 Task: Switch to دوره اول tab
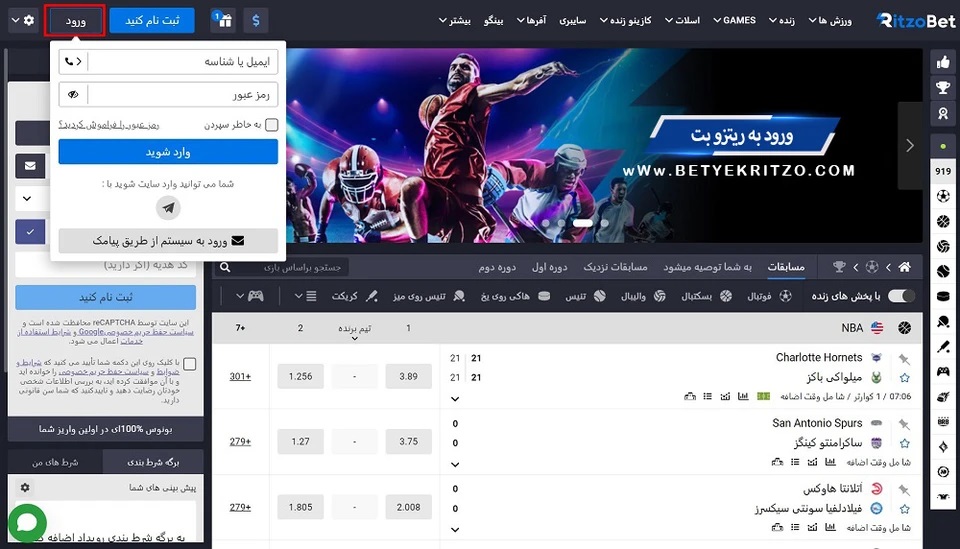pyautogui.click(x=549, y=267)
